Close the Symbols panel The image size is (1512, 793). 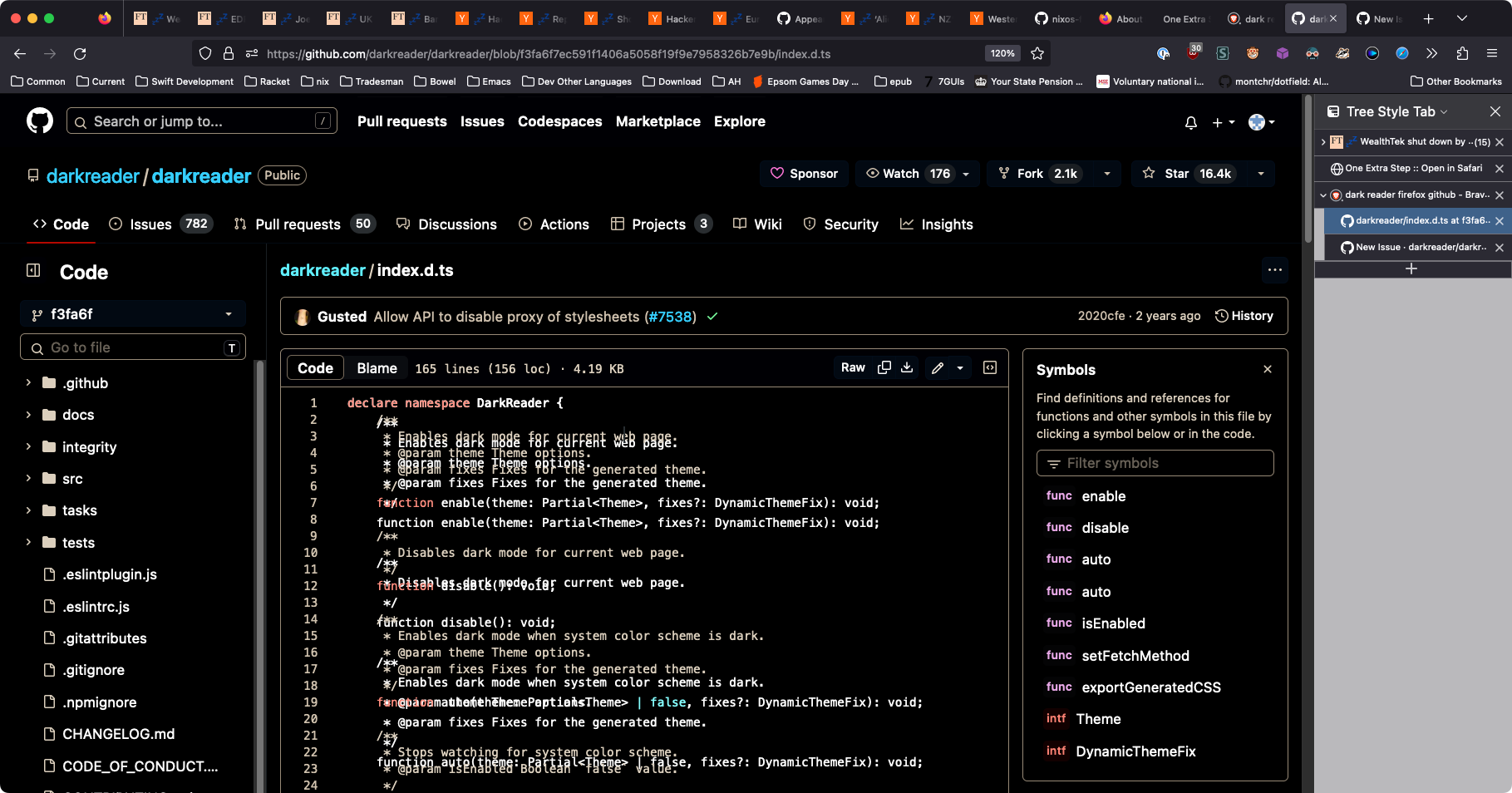click(x=1267, y=369)
